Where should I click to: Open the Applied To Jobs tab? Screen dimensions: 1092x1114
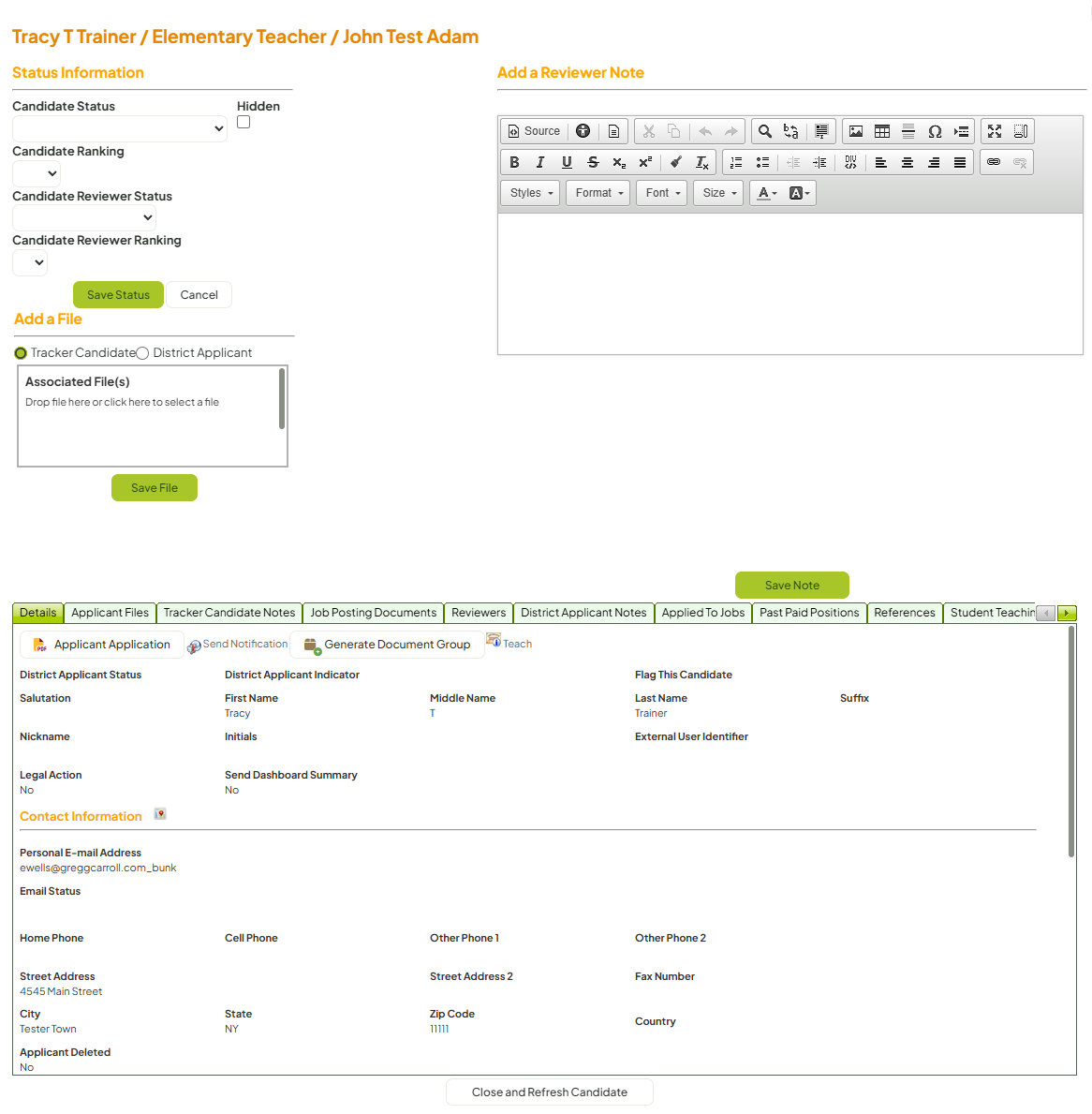(x=703, y=613)
